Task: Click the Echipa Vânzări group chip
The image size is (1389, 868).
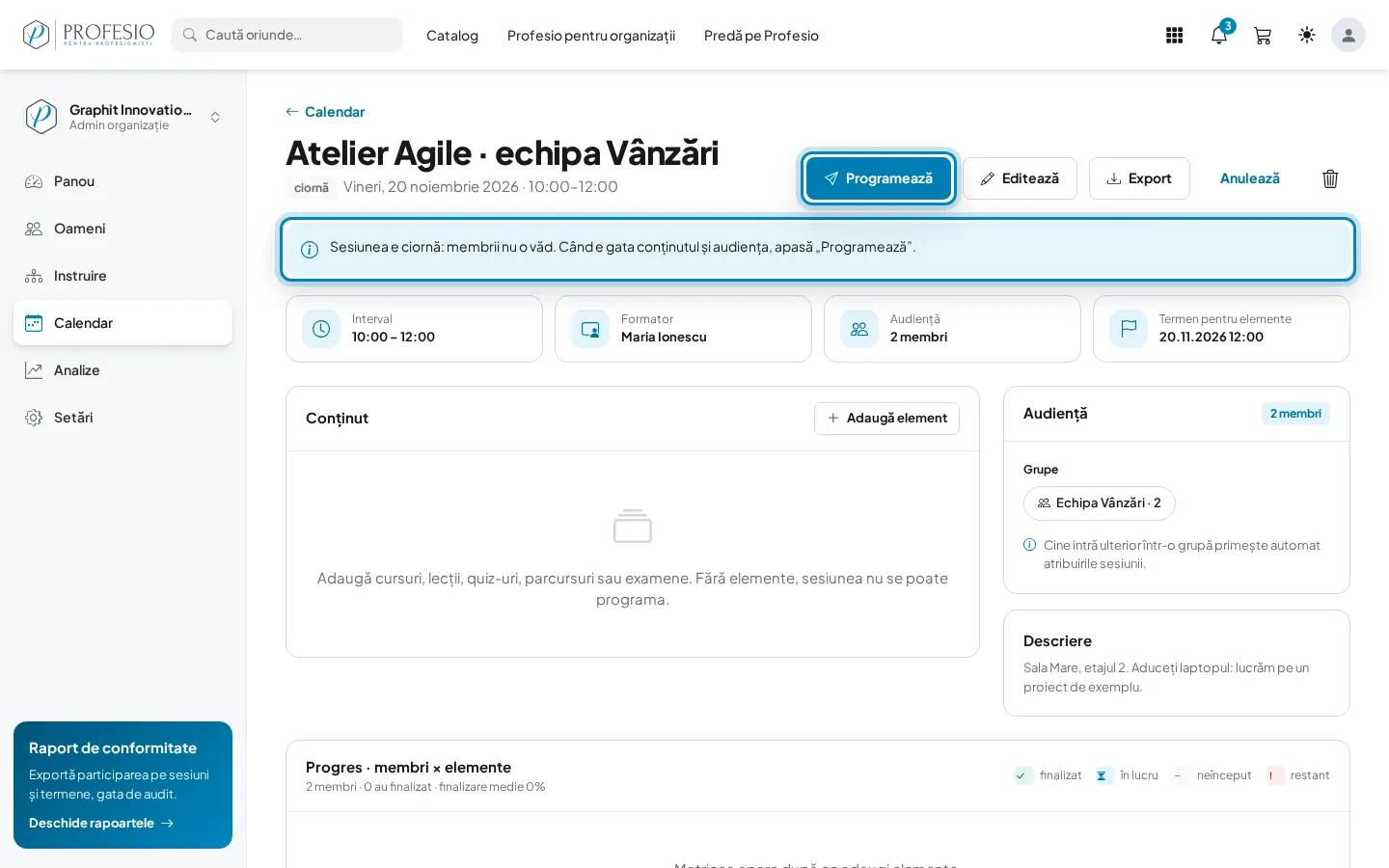Action: tap(1100, 503)
